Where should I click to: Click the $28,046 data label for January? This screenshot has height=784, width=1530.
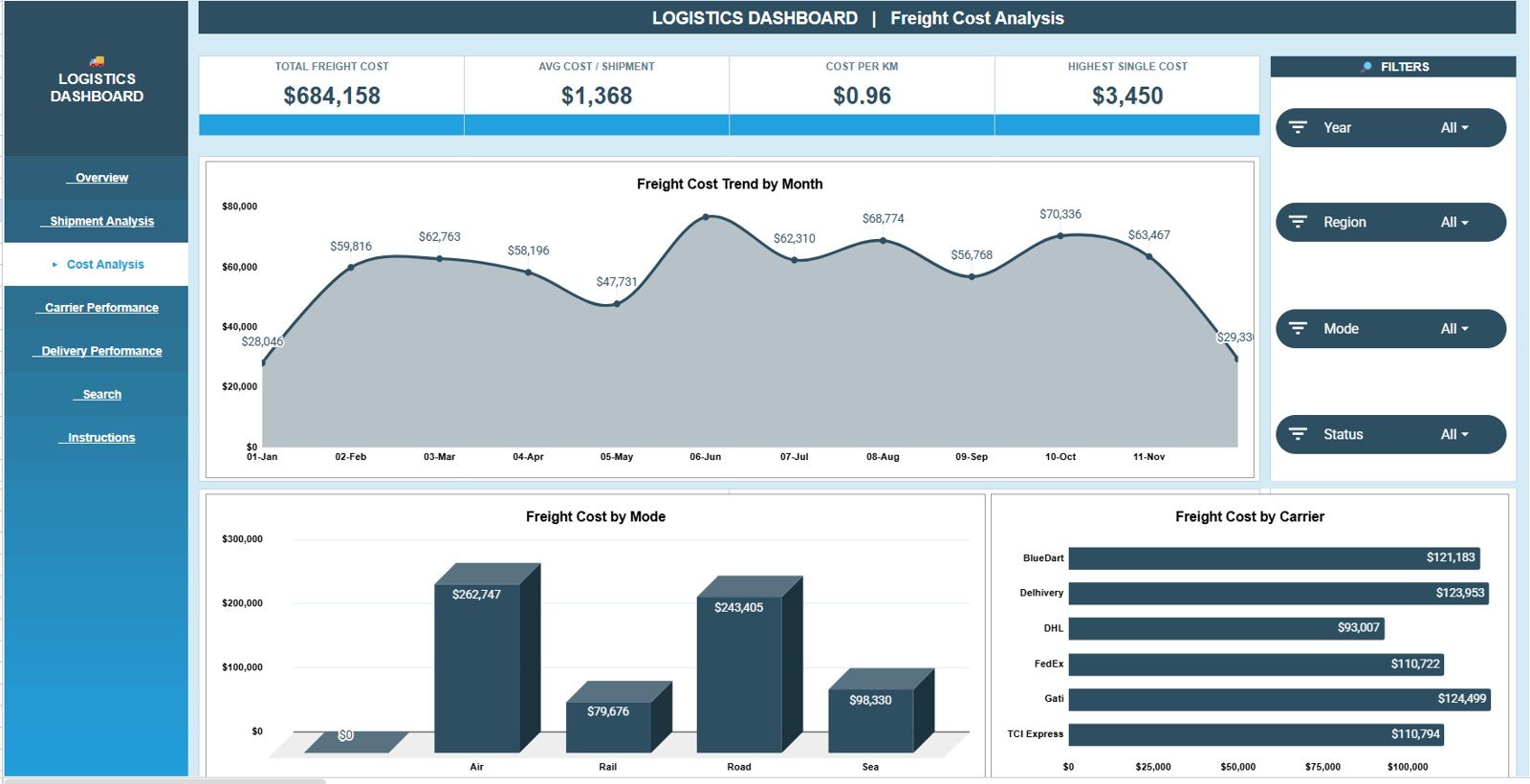[262, 341]
